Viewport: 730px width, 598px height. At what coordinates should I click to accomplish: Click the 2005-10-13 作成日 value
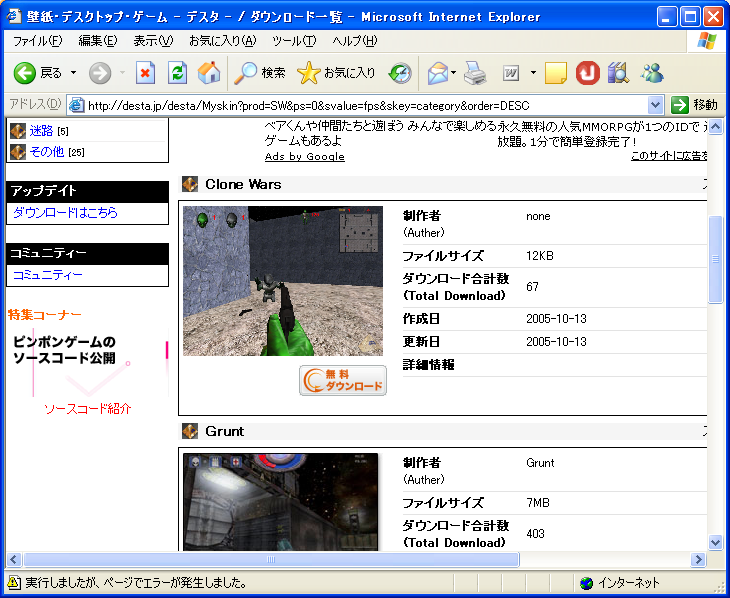tap(556, 319)
